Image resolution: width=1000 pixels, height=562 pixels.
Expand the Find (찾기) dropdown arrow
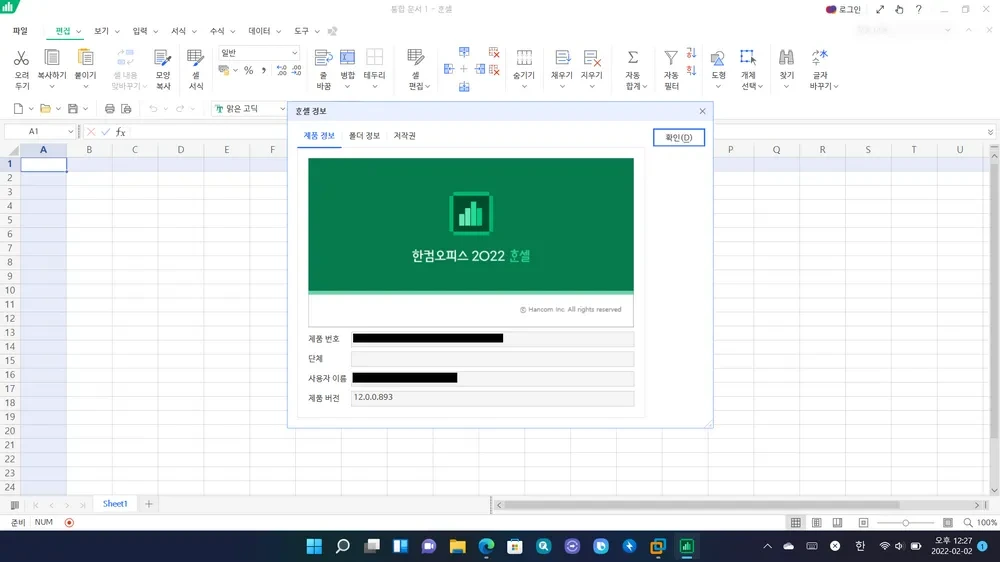(x=786, y=87)
